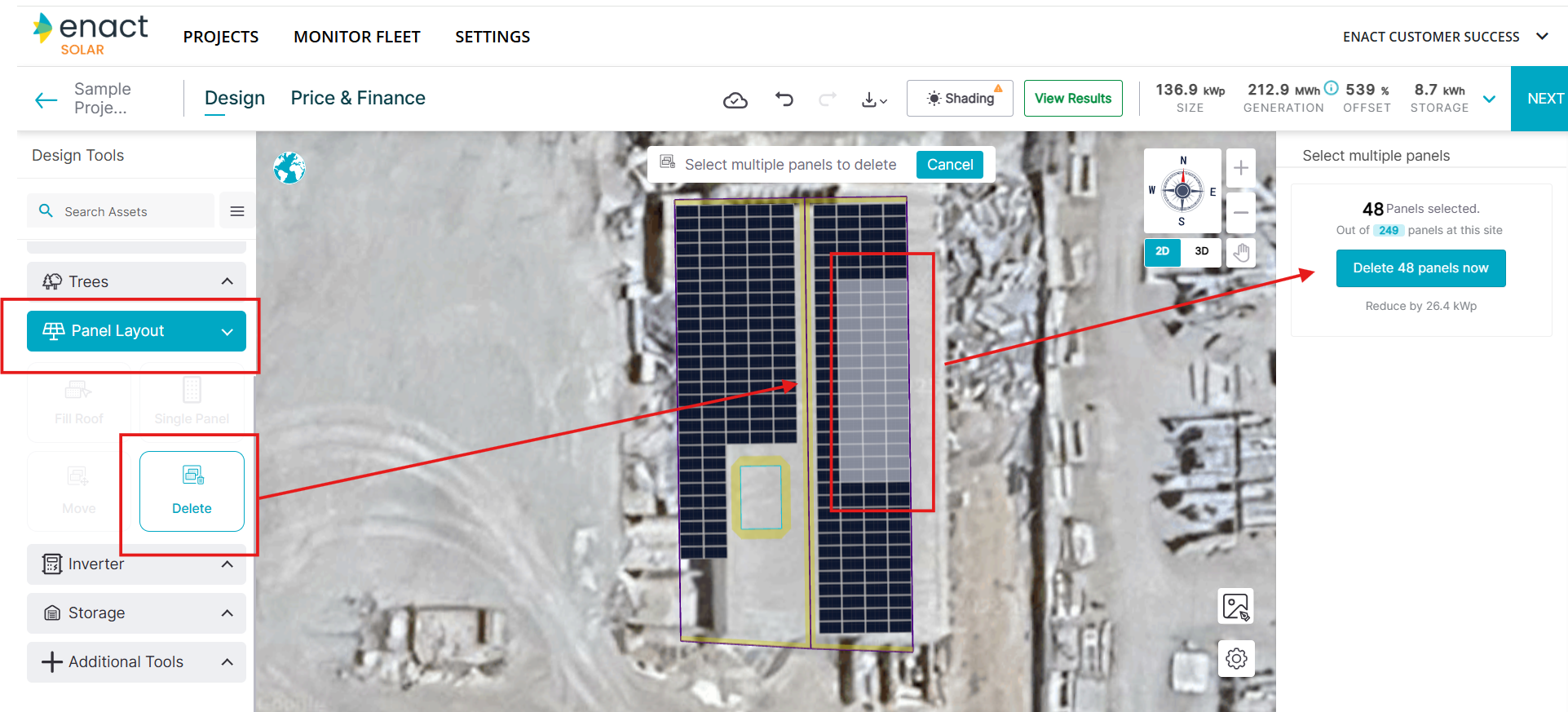Select the pan hand tool
Image resolution: width=1568 pixels, height=712 pixels.
point(1240,252)
